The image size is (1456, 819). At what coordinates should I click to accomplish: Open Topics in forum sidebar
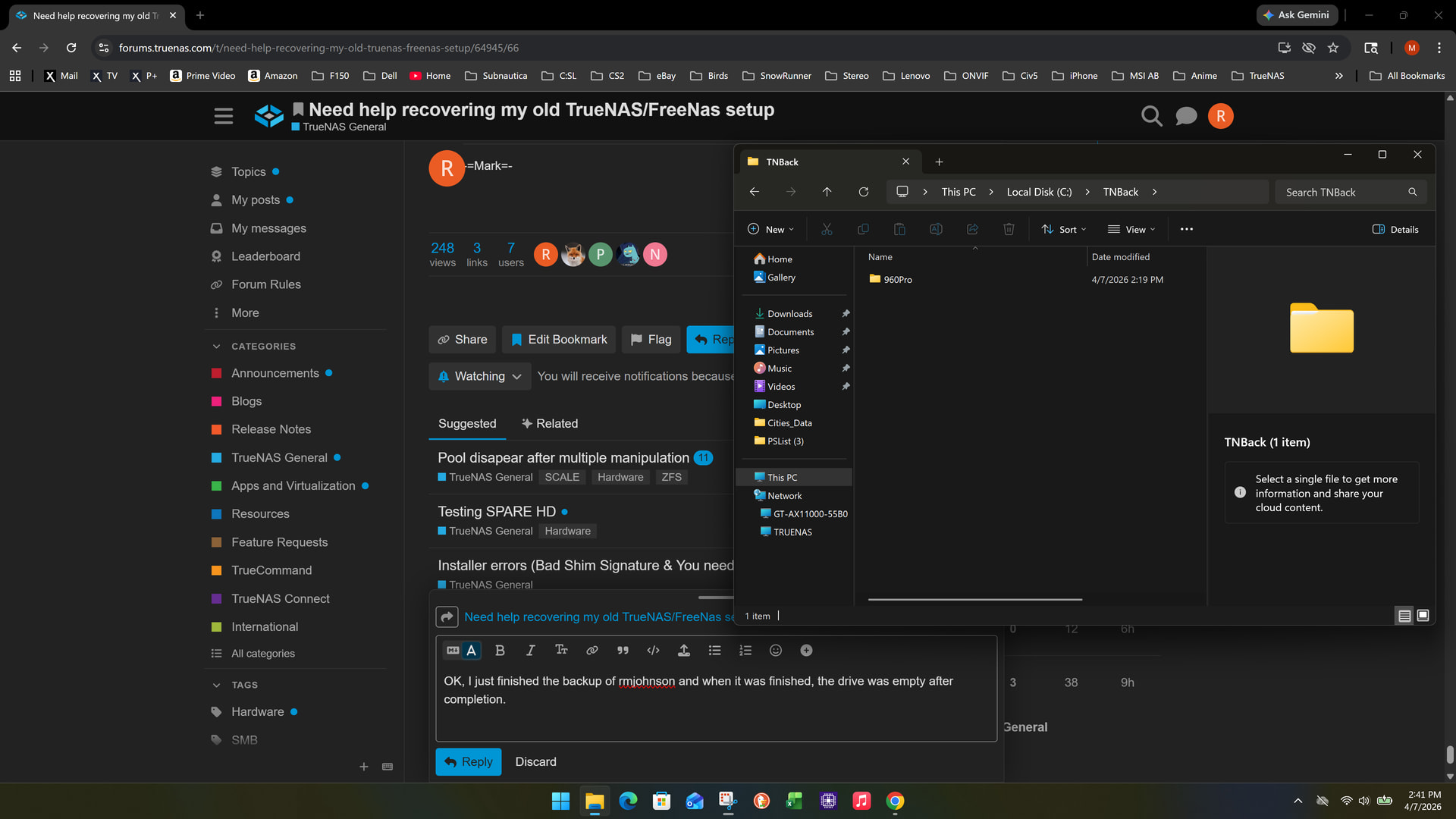coord(248,171)
